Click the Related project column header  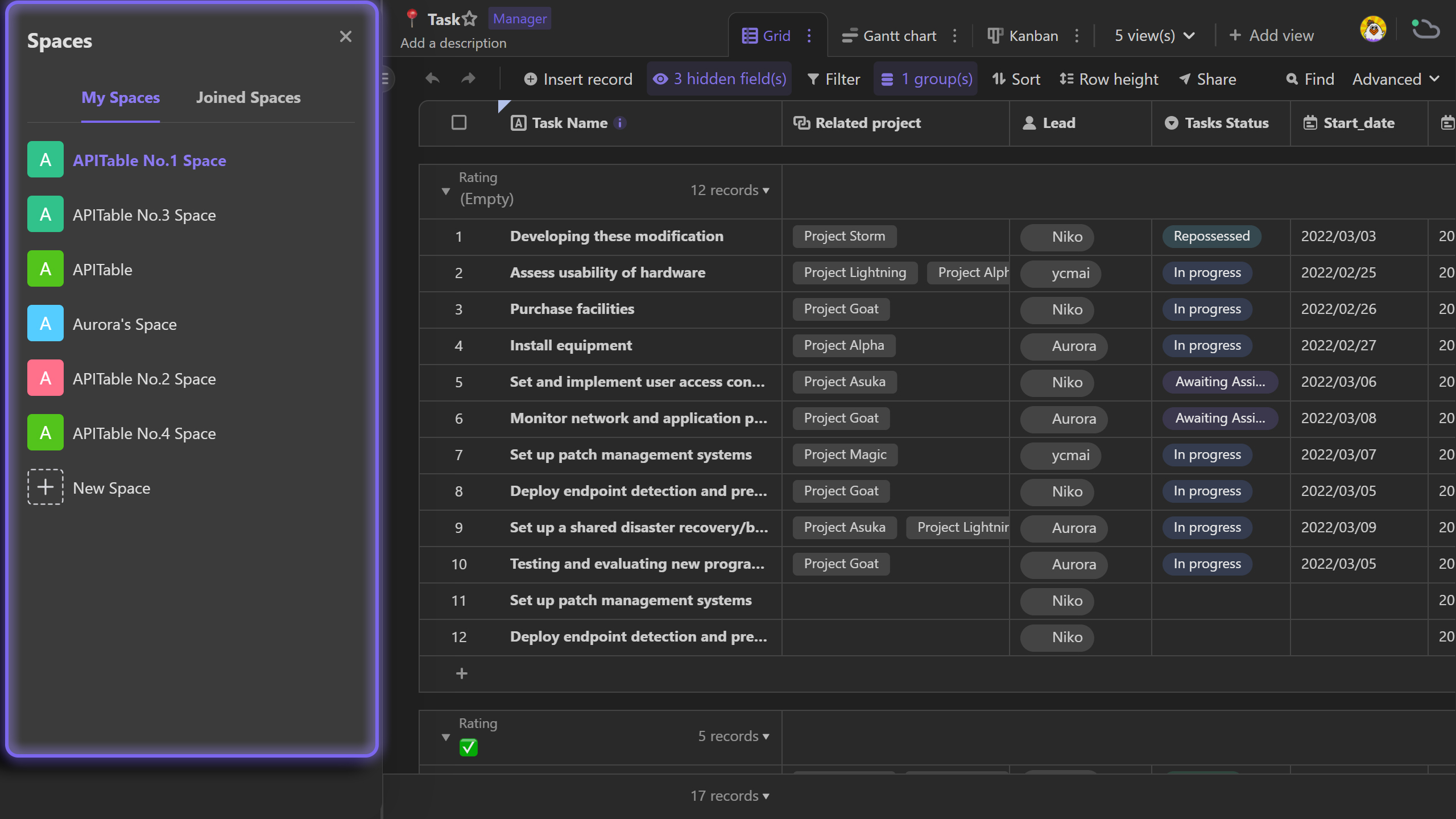point(896,123)
